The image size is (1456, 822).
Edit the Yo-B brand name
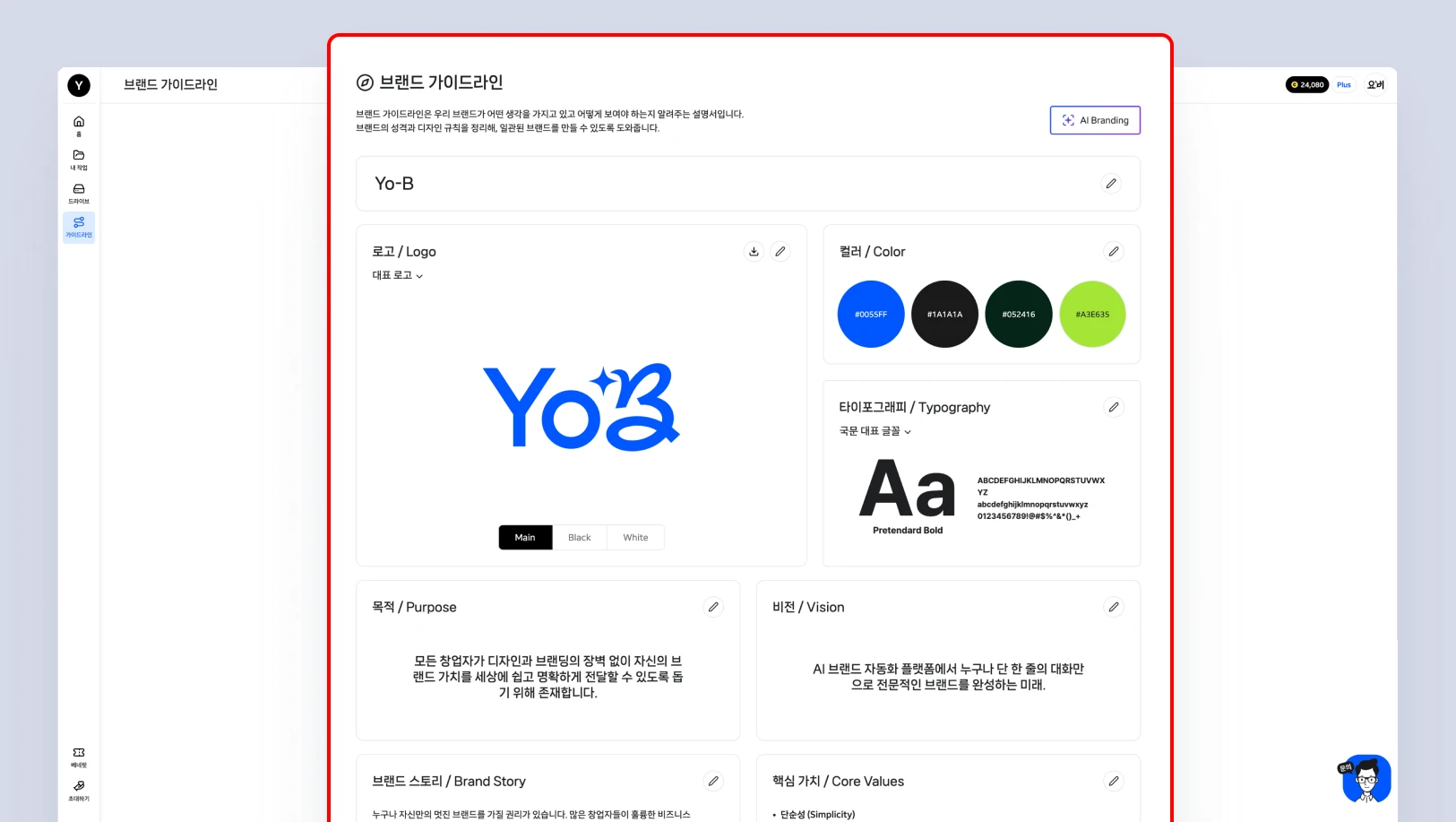point(1111,184)
